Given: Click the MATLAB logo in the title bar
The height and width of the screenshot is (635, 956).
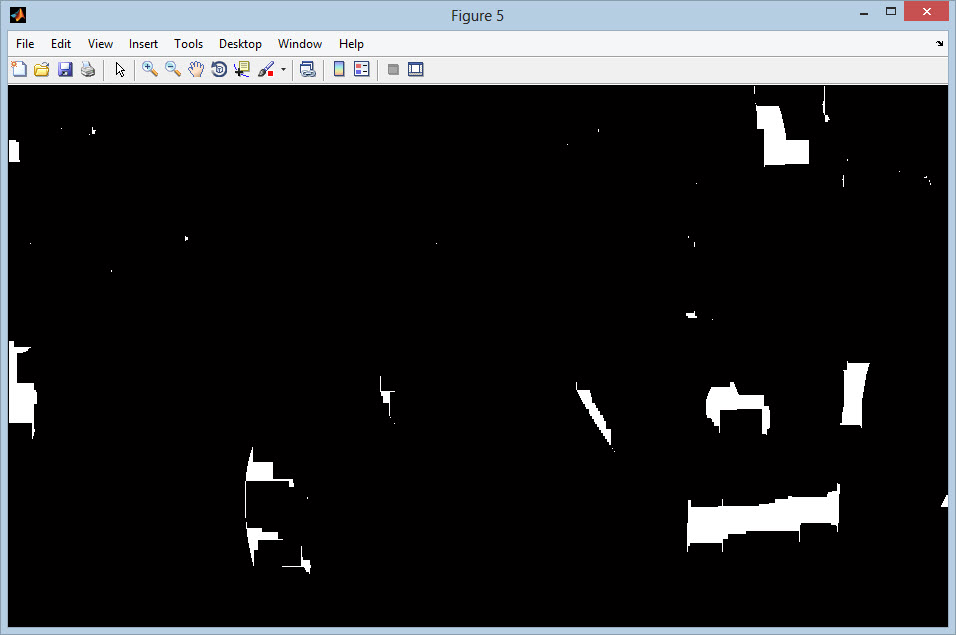Looking at the screenshot, I should pos(18,15).
